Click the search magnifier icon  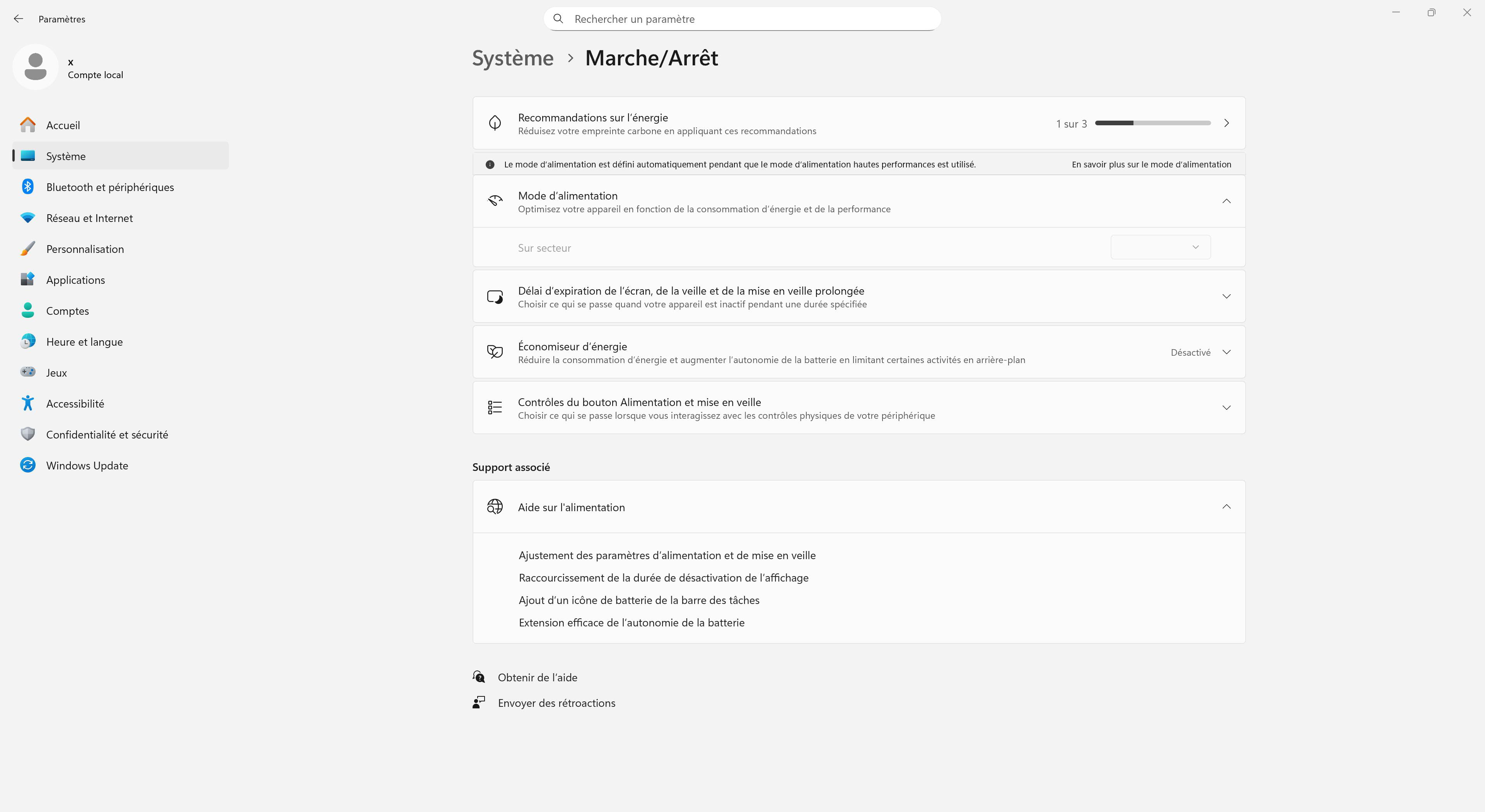tap(558, 19)
